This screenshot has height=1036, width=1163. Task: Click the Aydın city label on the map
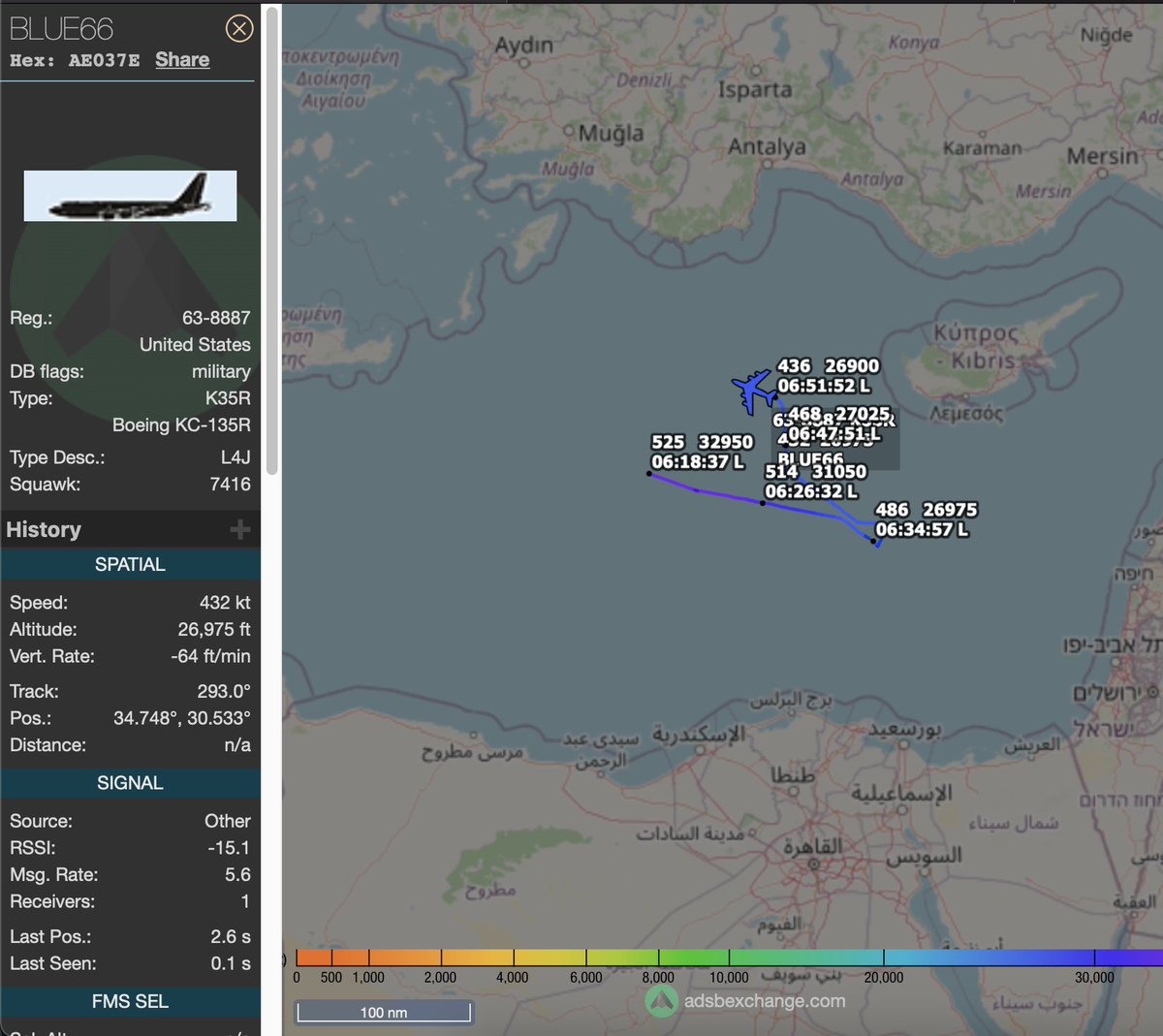coord(523,46)
